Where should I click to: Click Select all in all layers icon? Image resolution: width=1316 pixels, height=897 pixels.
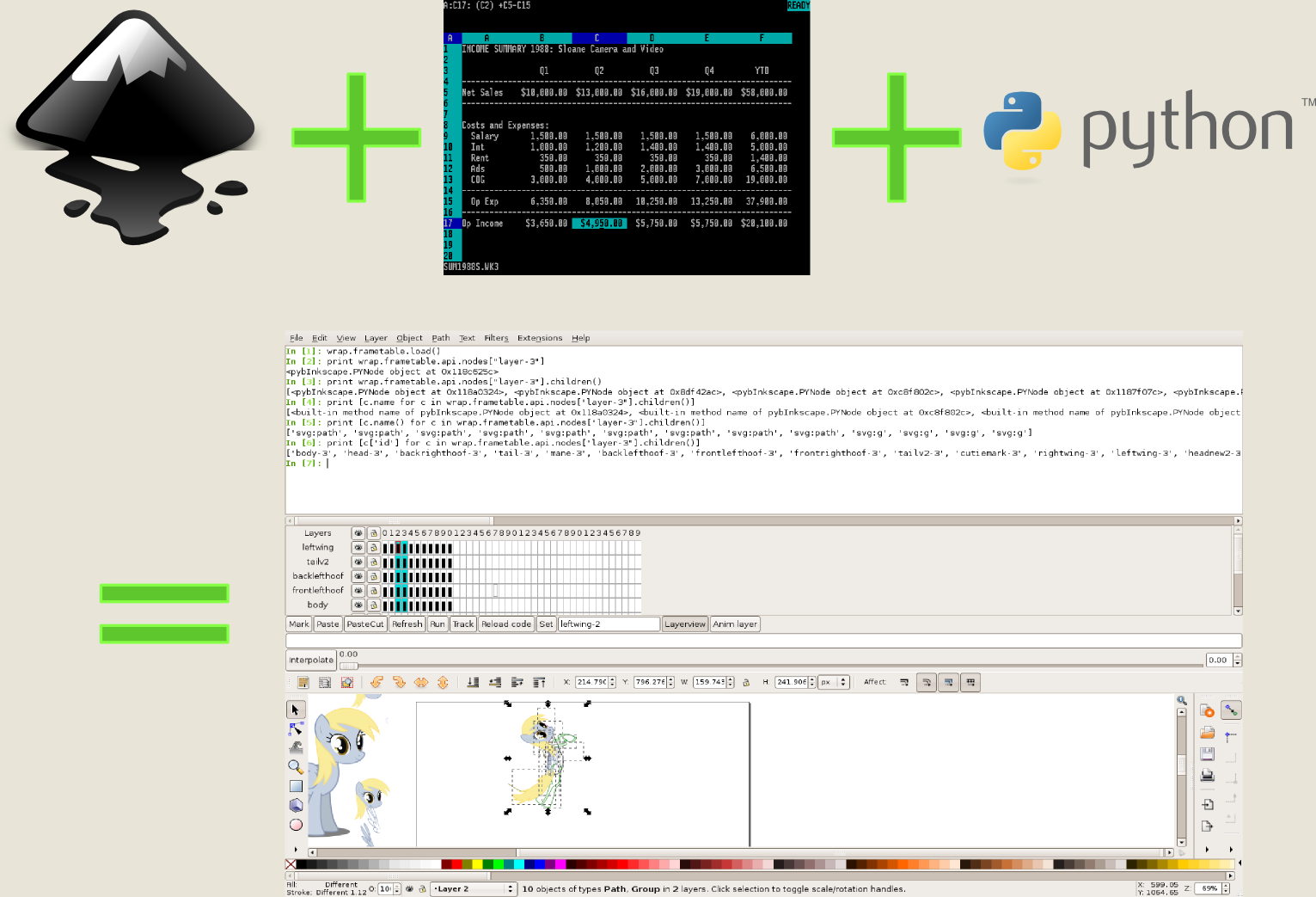[325, 682]
